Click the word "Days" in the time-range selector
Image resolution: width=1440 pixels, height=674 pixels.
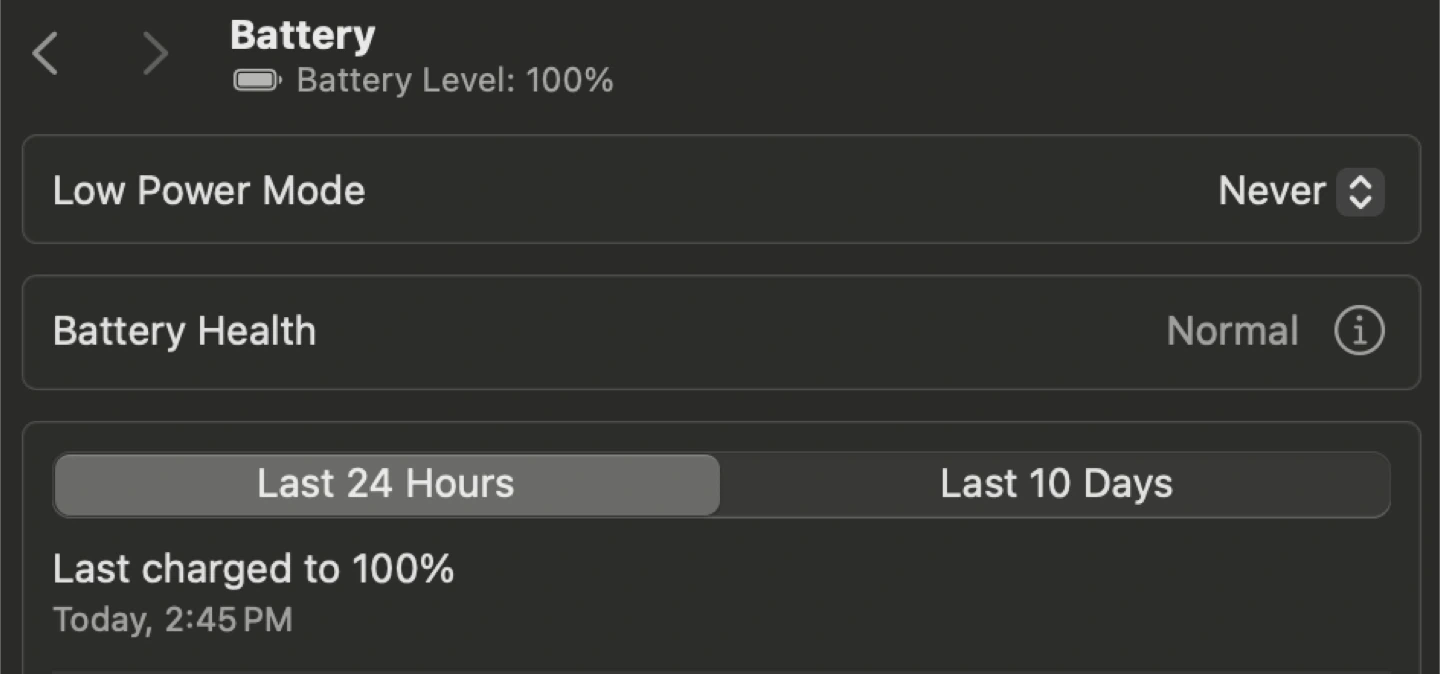[x=1128, y=485]
